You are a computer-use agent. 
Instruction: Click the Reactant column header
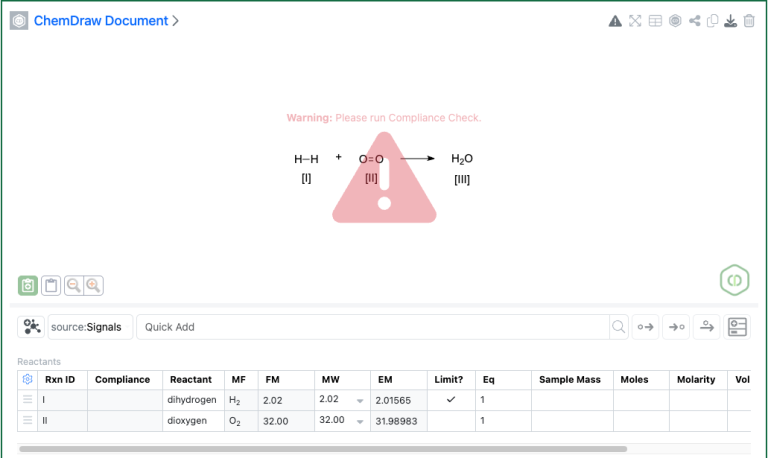pyautogui.click(x=191, y=379)
